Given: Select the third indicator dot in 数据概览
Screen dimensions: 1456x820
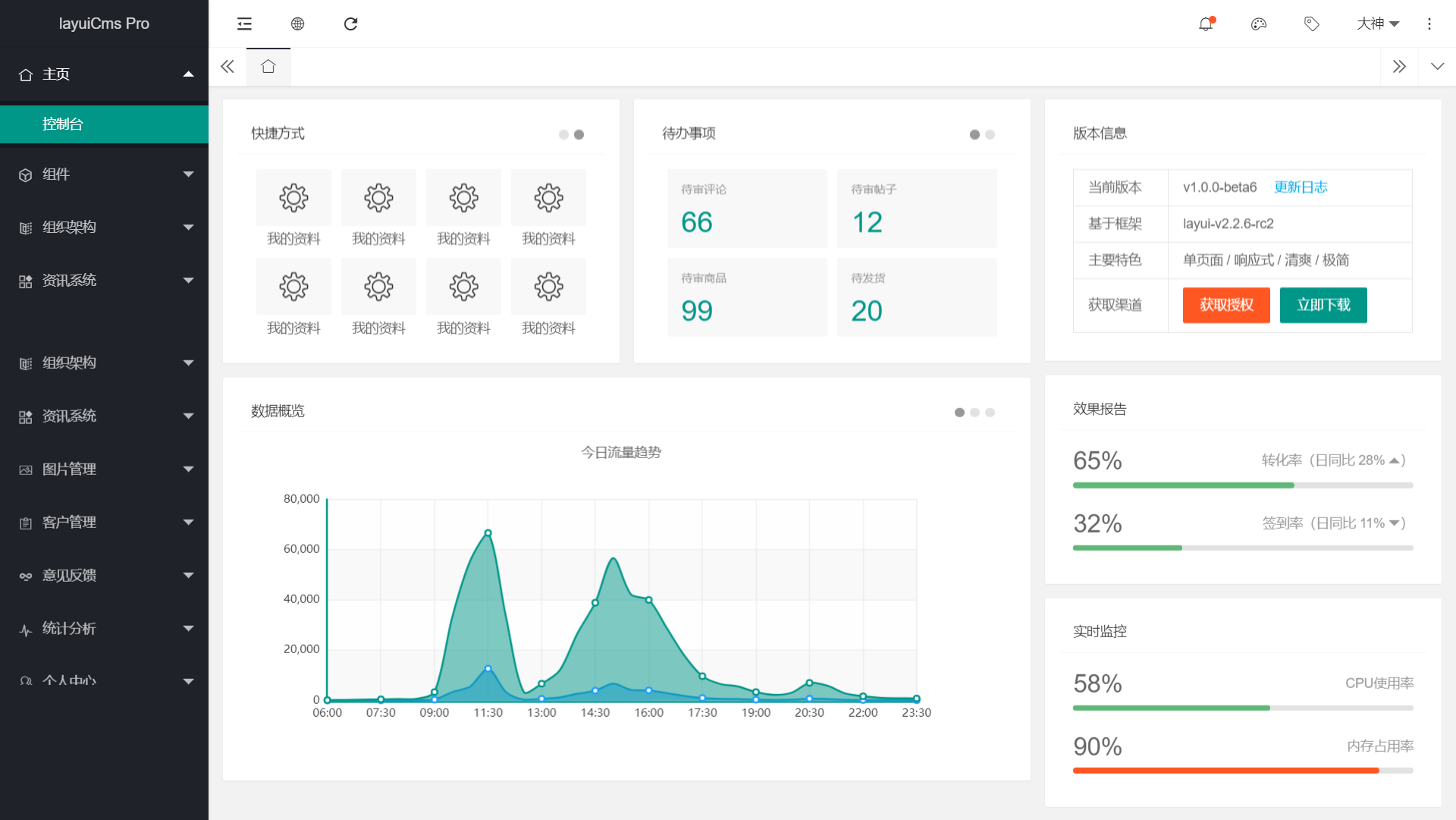Looking at the screenshot, I should point(990,413).
